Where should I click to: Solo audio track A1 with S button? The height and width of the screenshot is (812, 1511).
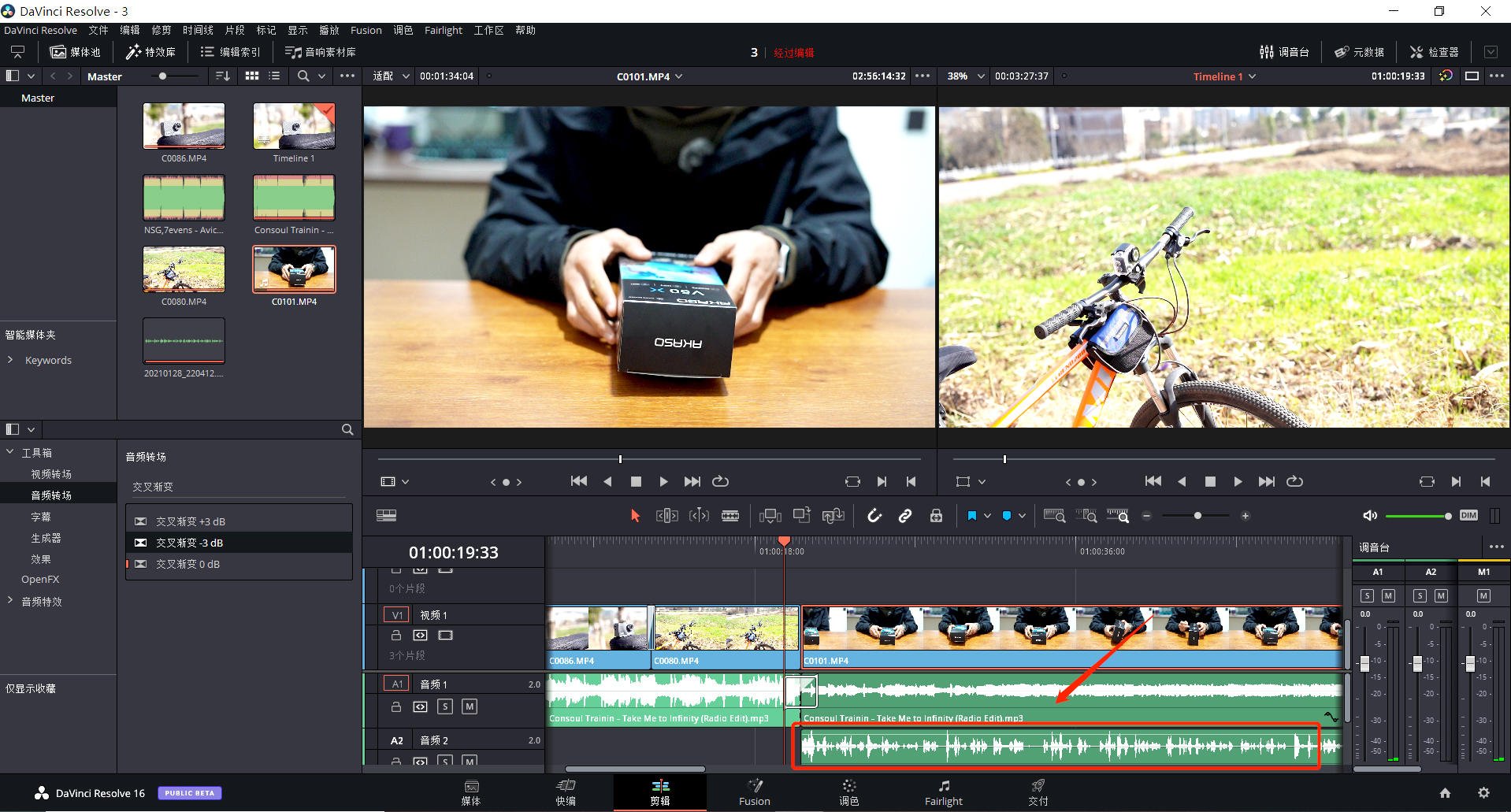click(445, 706)
